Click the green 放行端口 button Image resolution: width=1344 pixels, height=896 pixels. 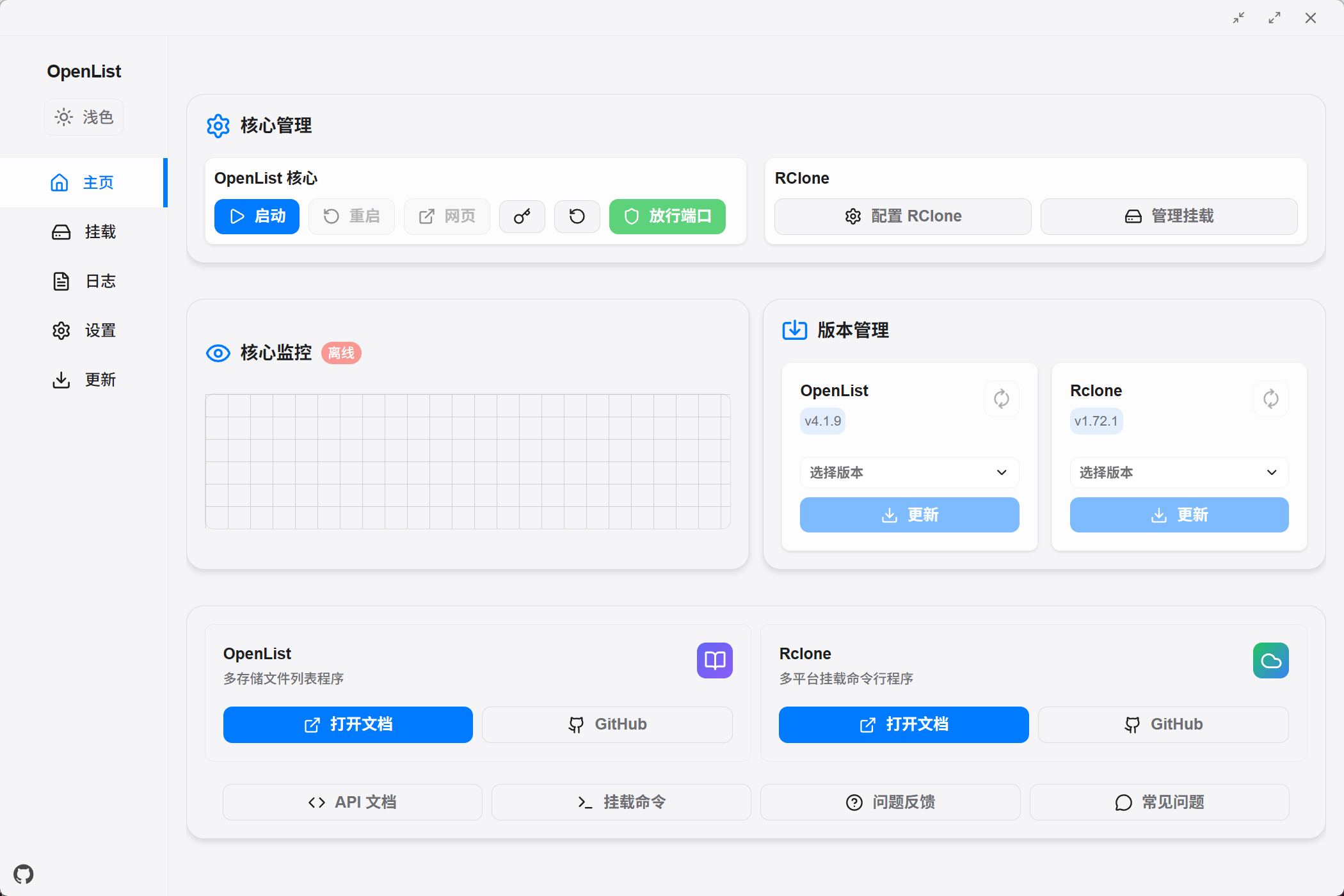coord(667,216)
